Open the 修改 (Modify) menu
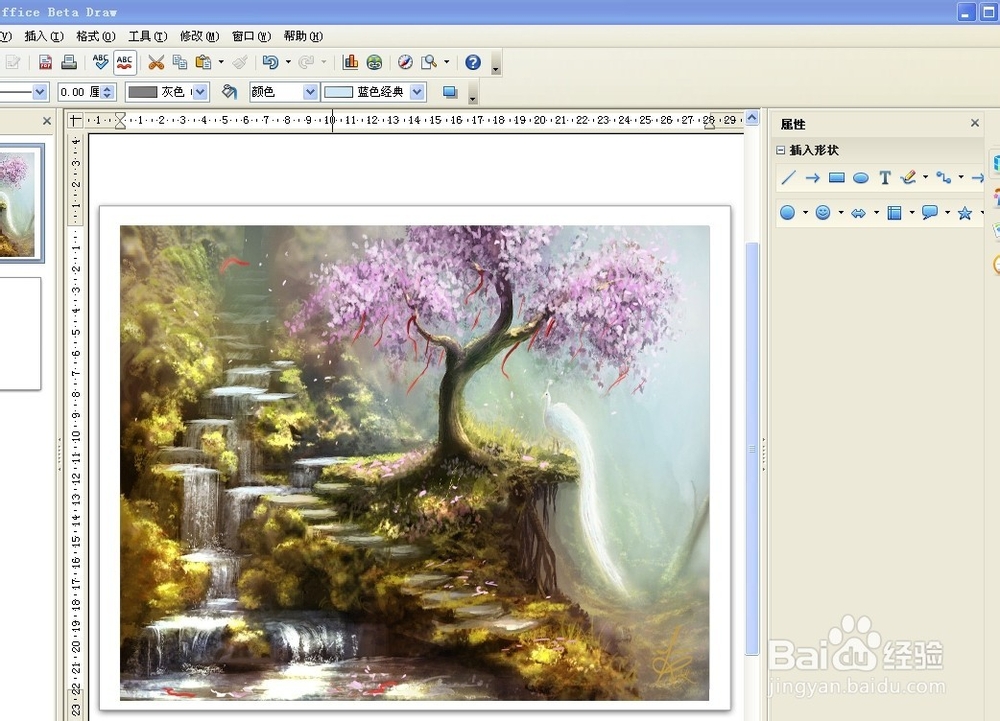This screenshot has height=721, width=1000. point(199,36)
